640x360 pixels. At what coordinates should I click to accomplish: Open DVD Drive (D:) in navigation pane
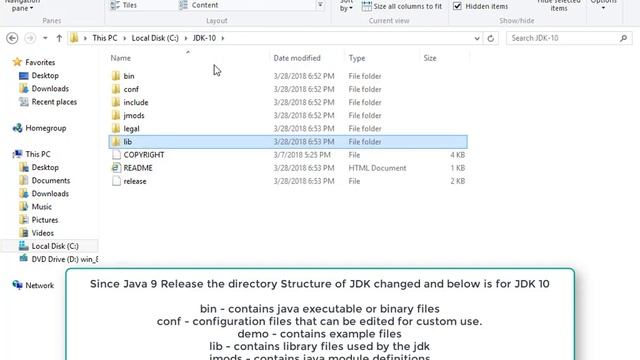click(65, 259)
